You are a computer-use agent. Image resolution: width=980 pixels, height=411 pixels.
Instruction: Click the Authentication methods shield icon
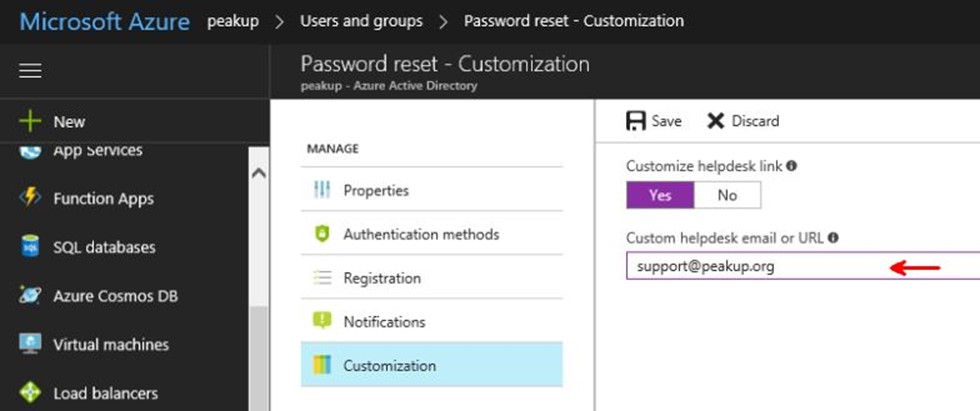tap(322, 234)
